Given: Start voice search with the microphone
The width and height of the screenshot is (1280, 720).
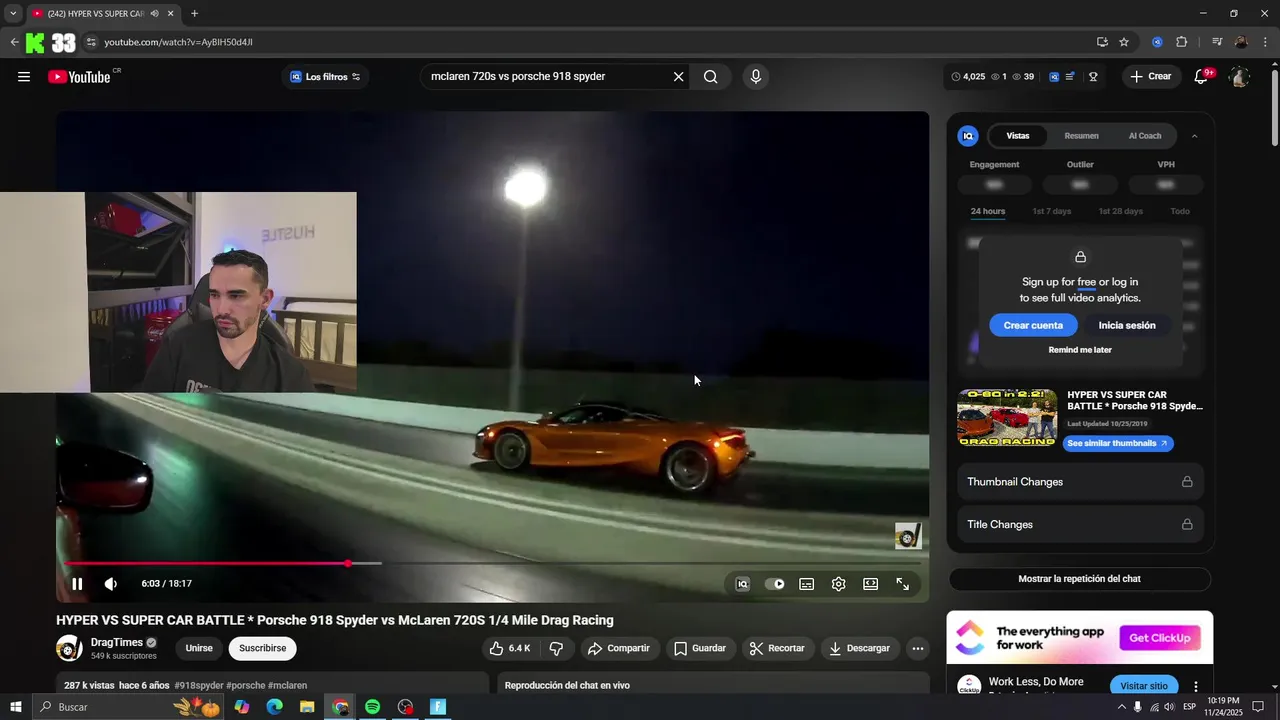Looking at the screenshot, I should [x=756, y=77].
